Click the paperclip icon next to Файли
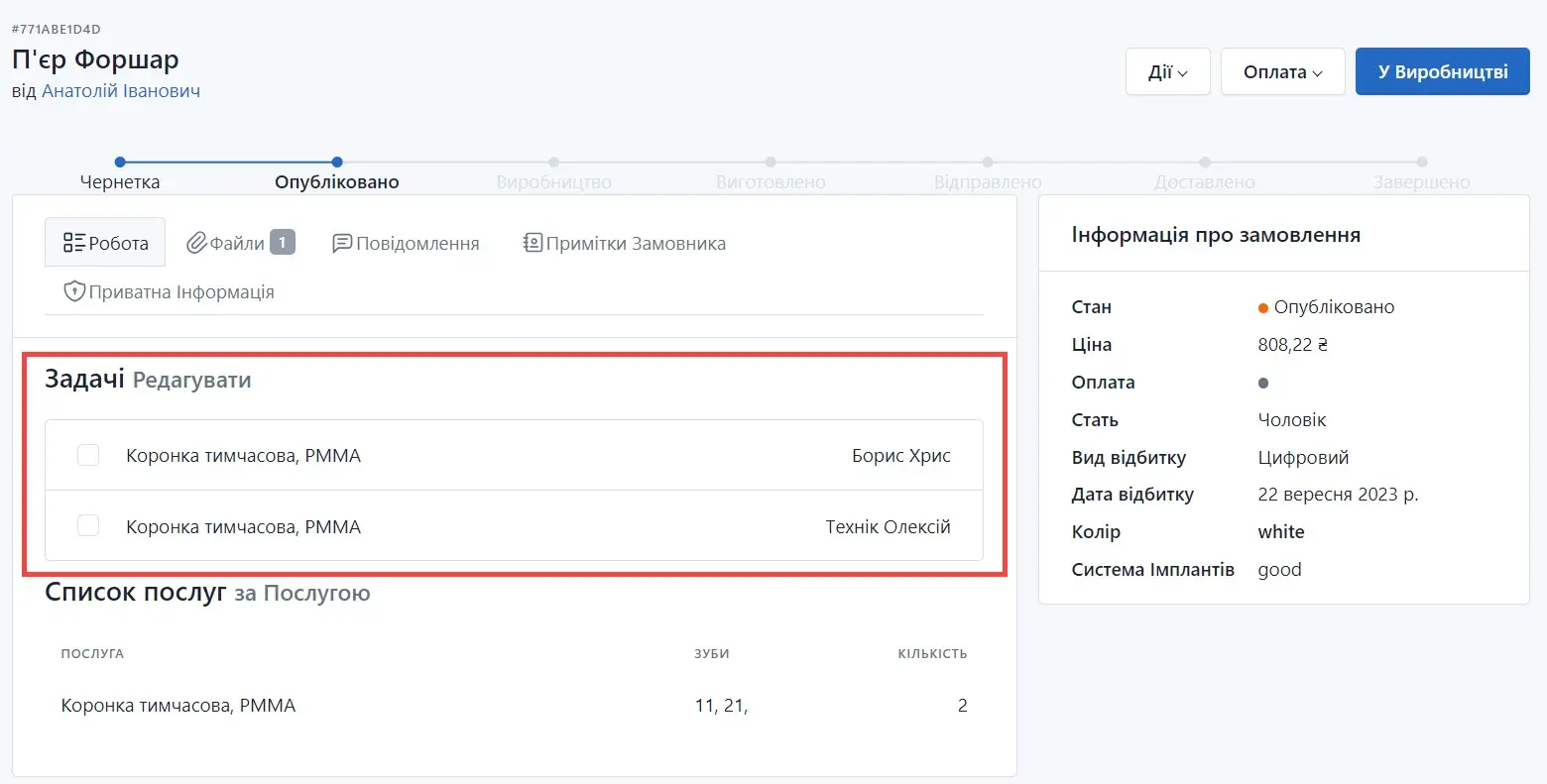The width and height of the screenshot is (1547, 784). (x=196, y=243)
